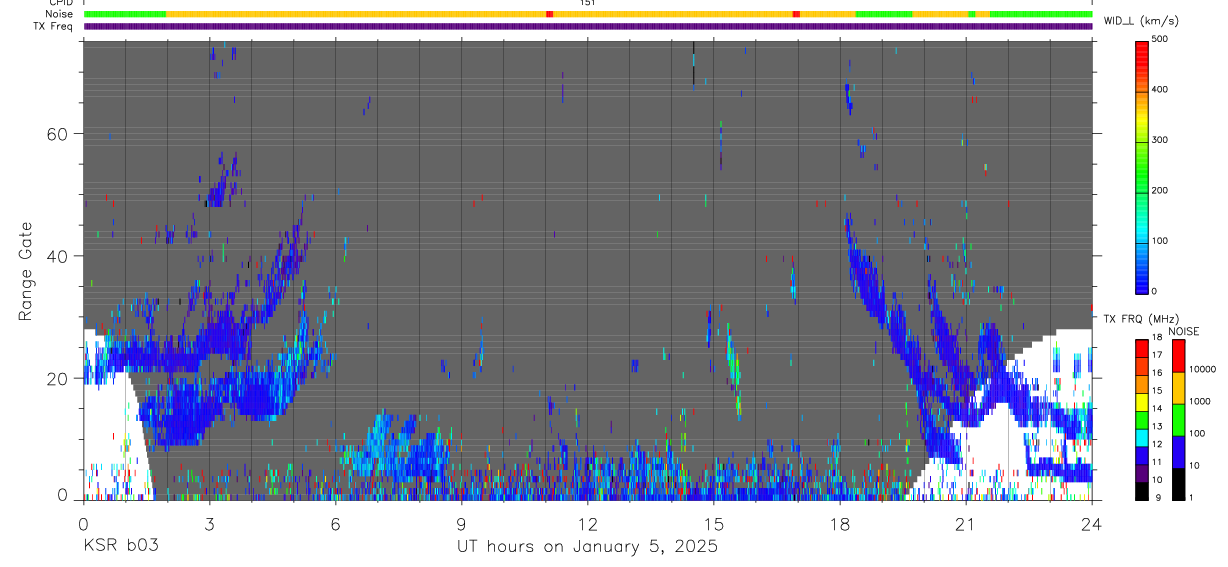Image resolution: width=1228 pixels, height=567 pixels.
Task: Click the green Noise strip segment at plot start
Action: 125,14
